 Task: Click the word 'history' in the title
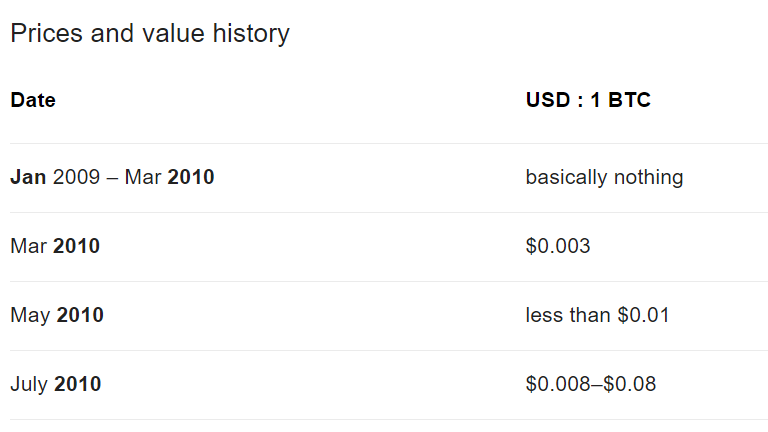251,34
